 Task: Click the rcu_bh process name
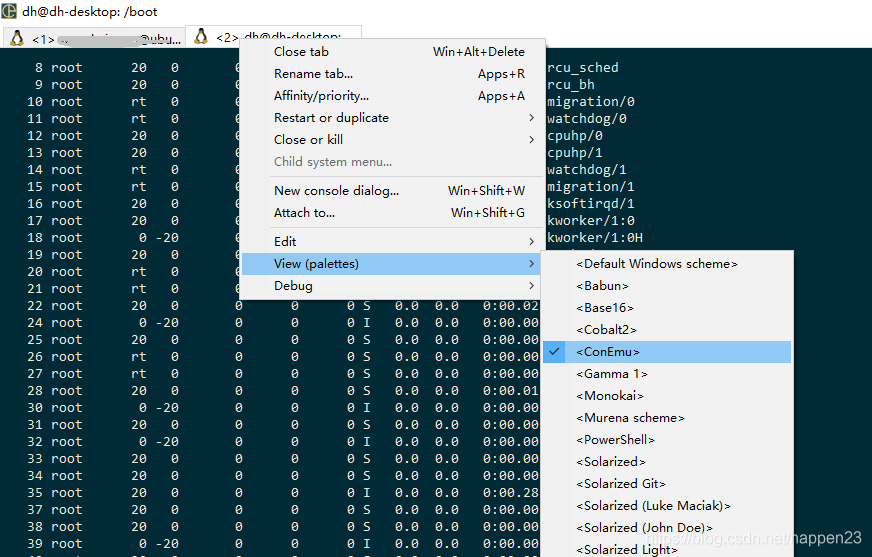571,85
